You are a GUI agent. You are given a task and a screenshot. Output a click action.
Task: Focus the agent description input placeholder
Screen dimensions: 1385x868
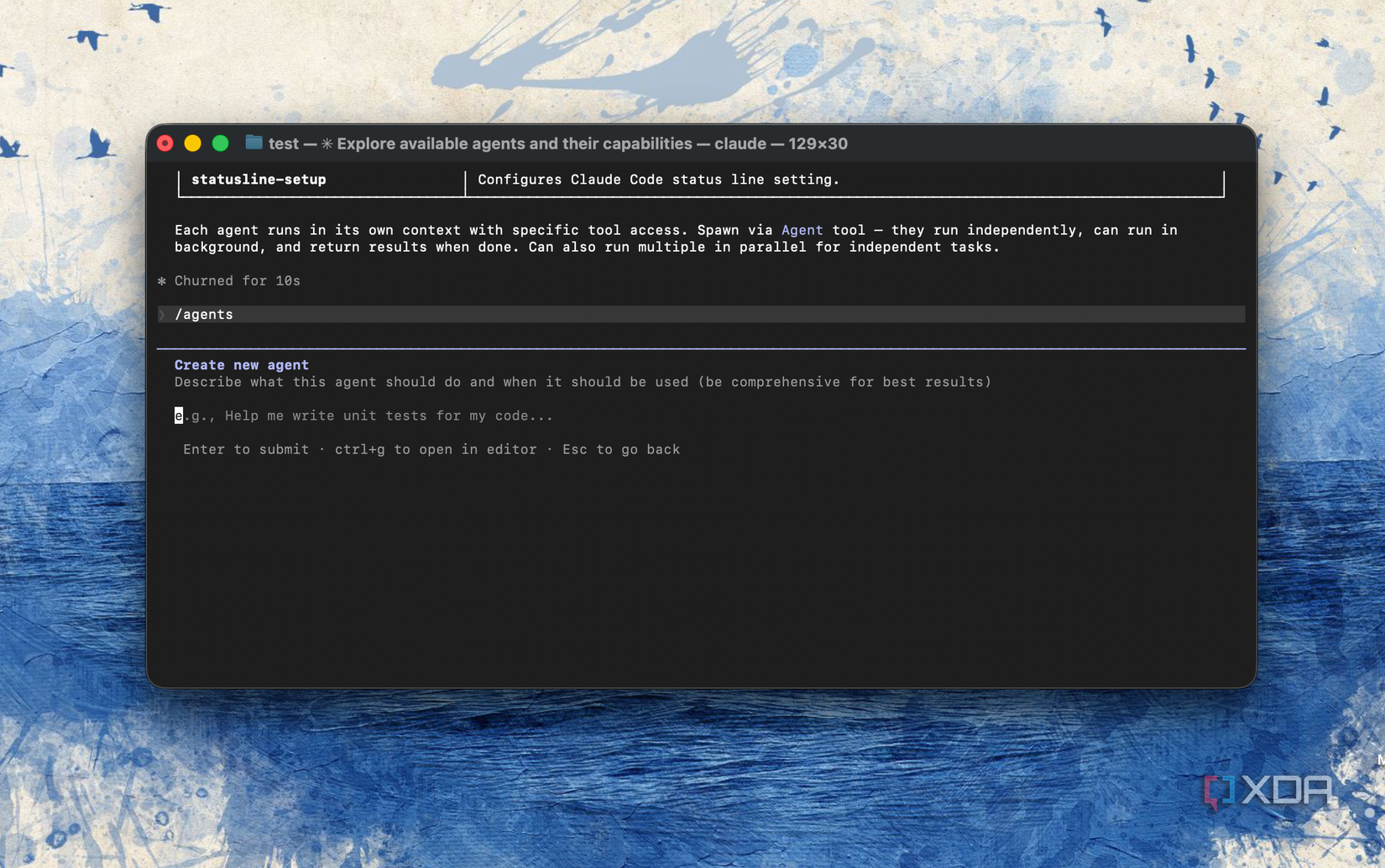[x=363, y=416]
